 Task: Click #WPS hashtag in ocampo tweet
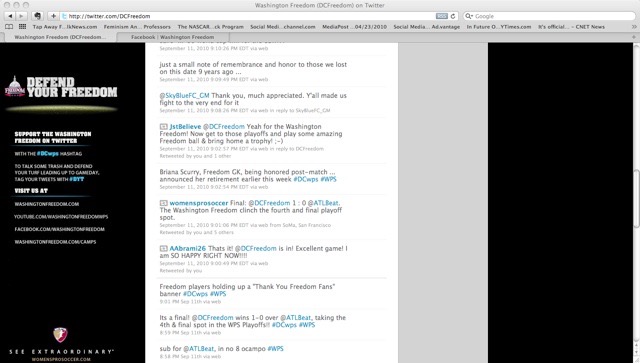point(275,349)
